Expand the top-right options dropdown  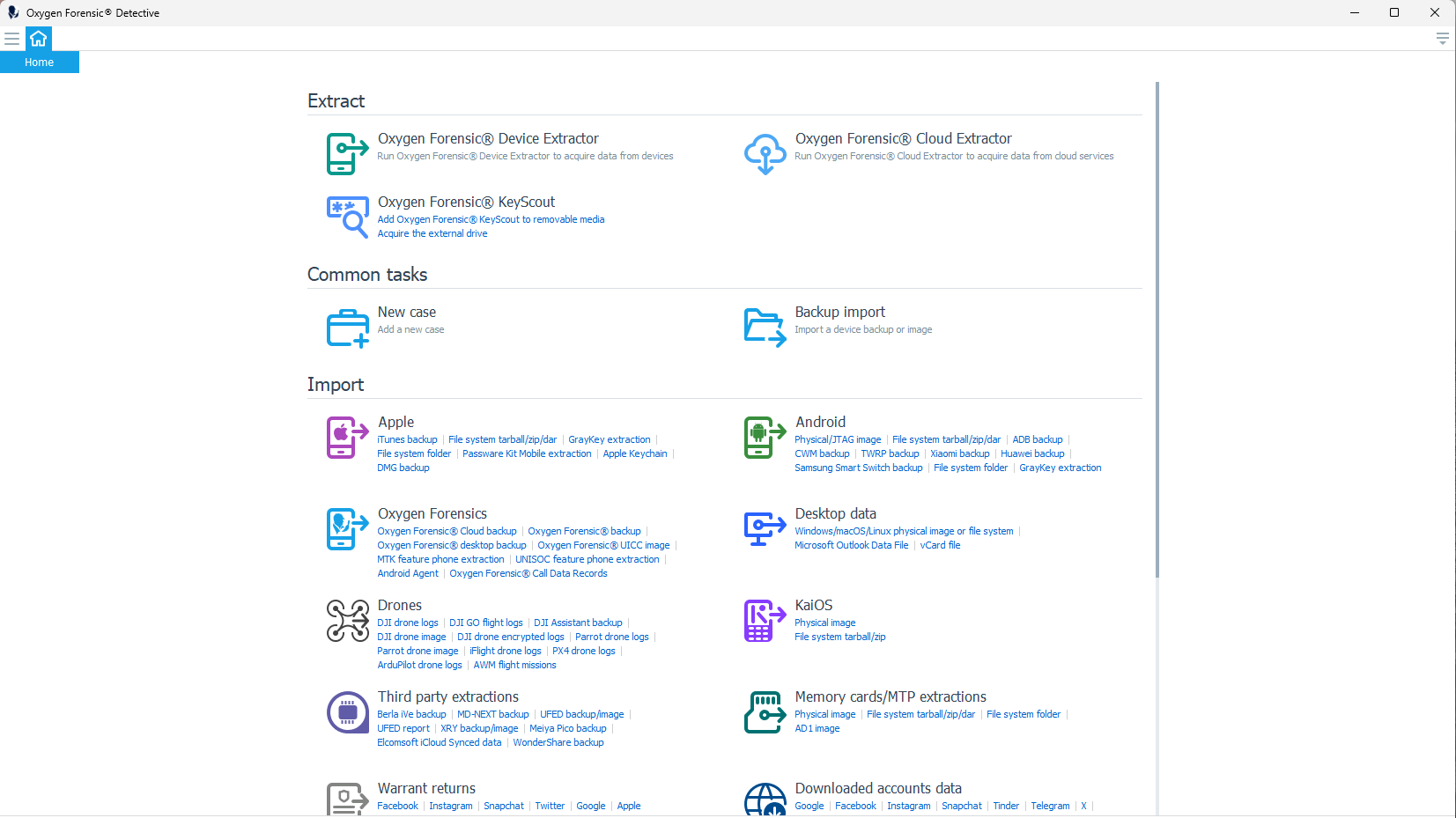click(1442, 39)
